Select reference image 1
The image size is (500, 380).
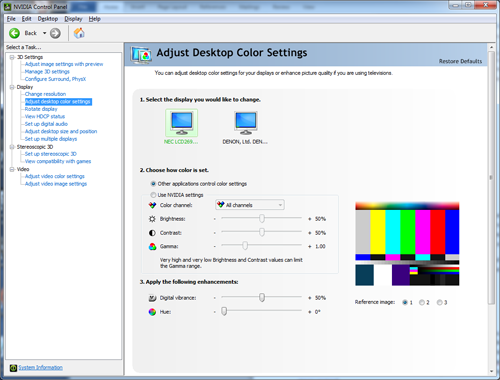pyautogui.click(x=405, y=302)
